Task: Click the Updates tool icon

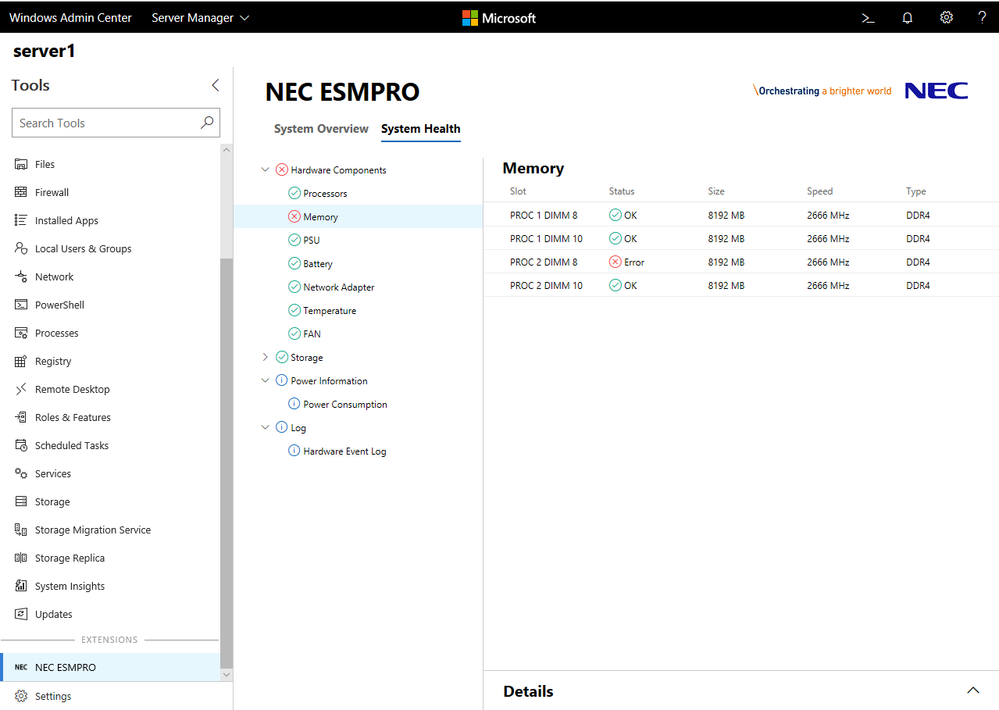Action: [21, 614]
